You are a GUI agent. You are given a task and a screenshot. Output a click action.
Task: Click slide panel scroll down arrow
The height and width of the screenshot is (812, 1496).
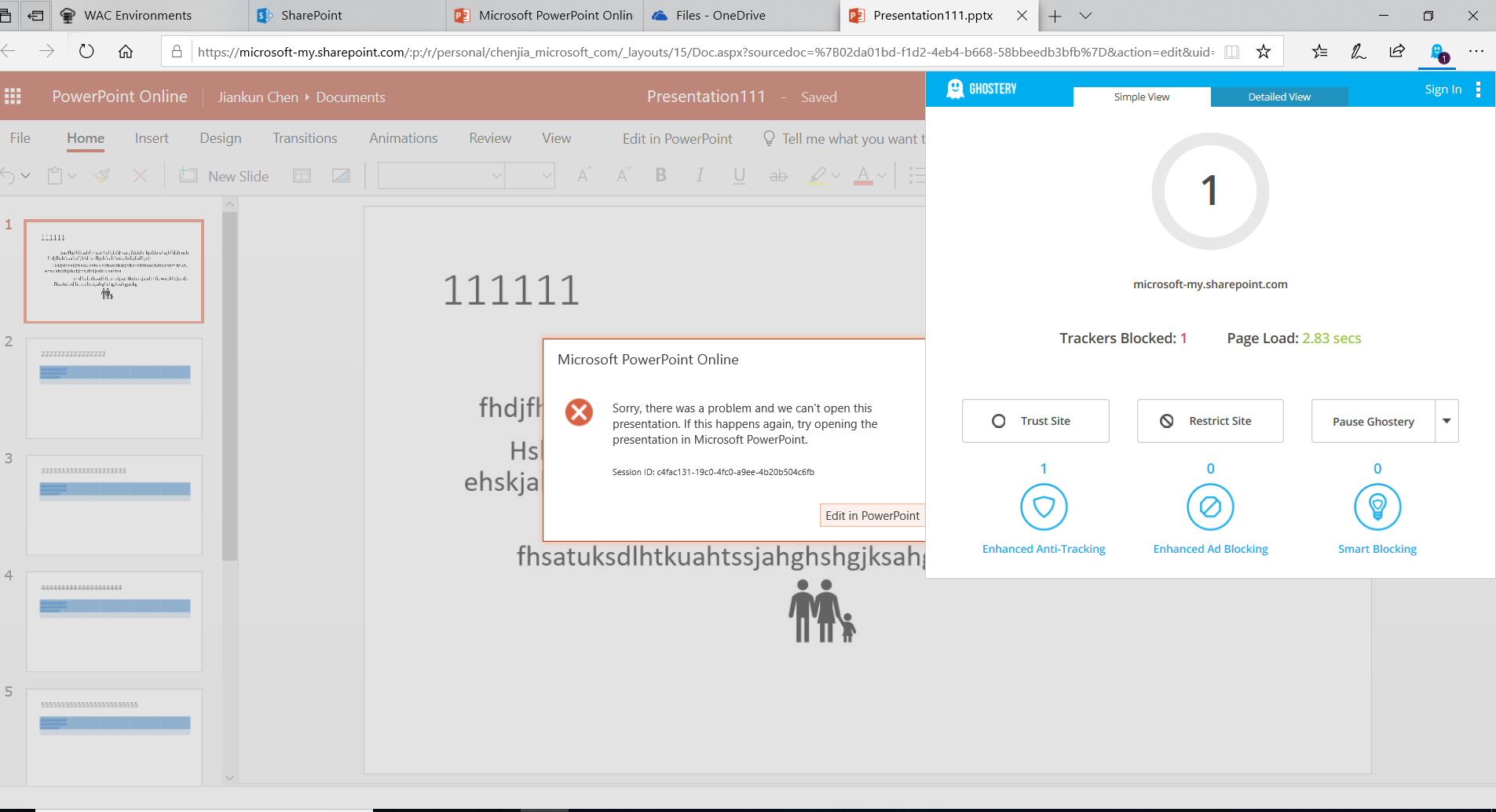point(229,777)
